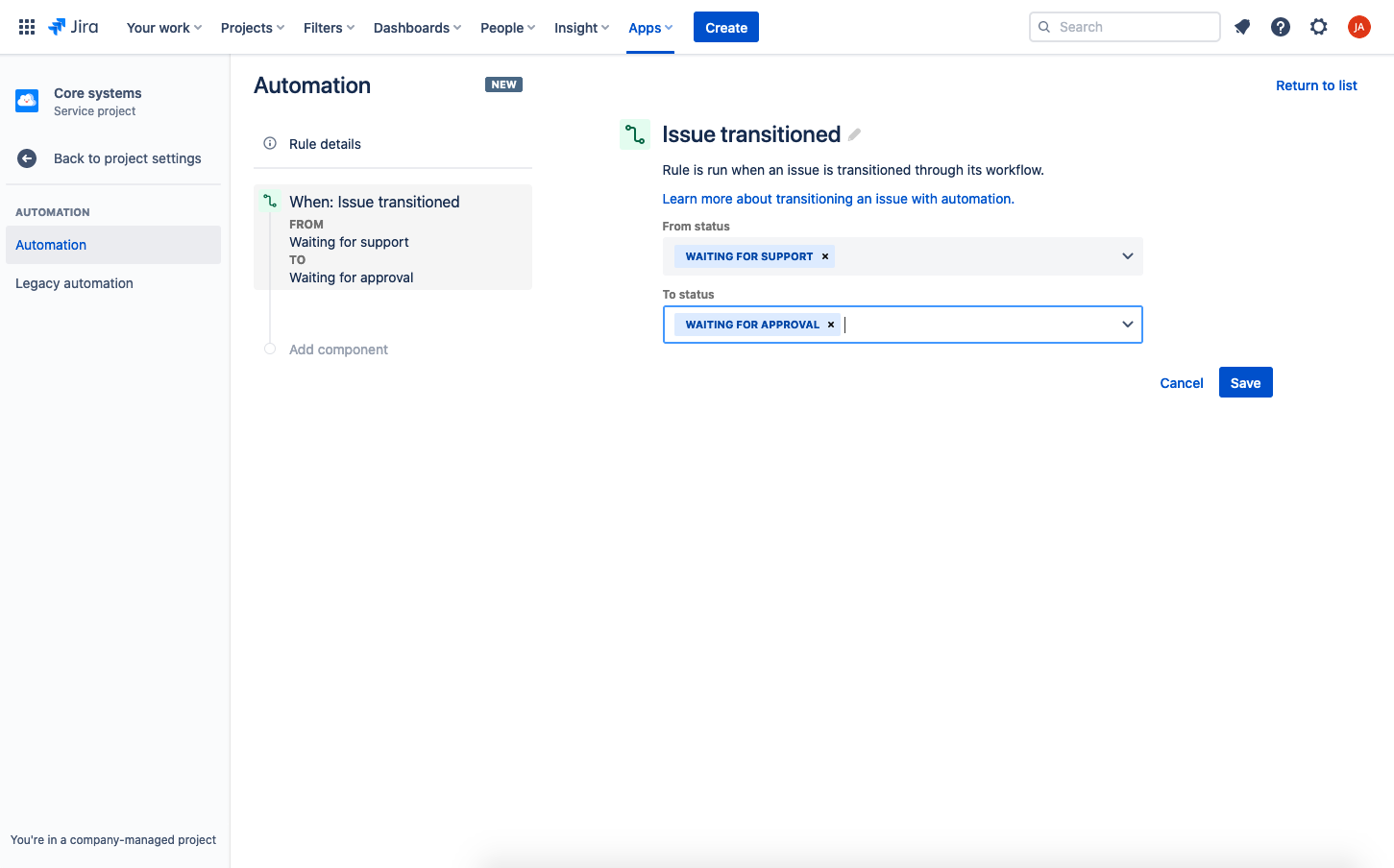The width and height of the screenshot is (1394, 868).
Task: Select Add component in rule chain
Action: point(338,350)
